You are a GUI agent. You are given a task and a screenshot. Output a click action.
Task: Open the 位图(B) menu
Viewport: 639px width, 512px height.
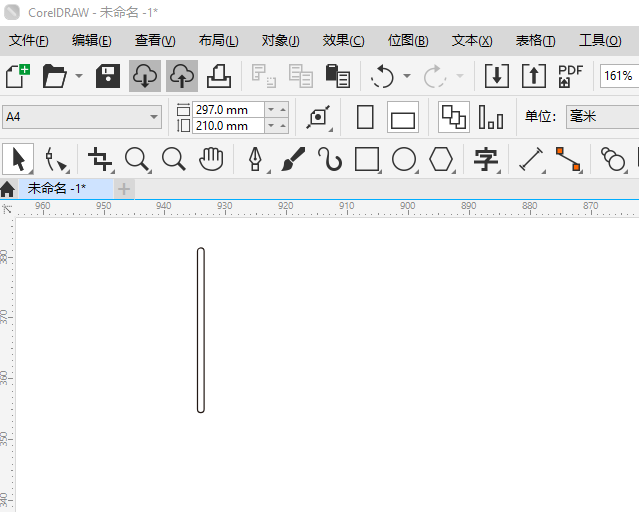(x=408, y=40)
